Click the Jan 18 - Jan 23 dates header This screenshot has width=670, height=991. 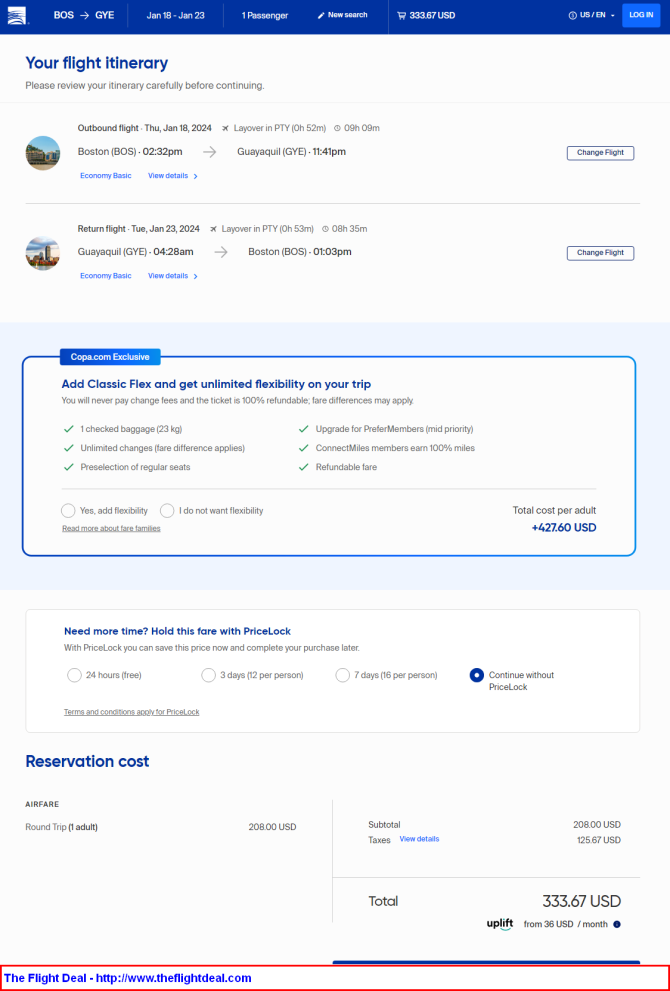click(176, 15)
